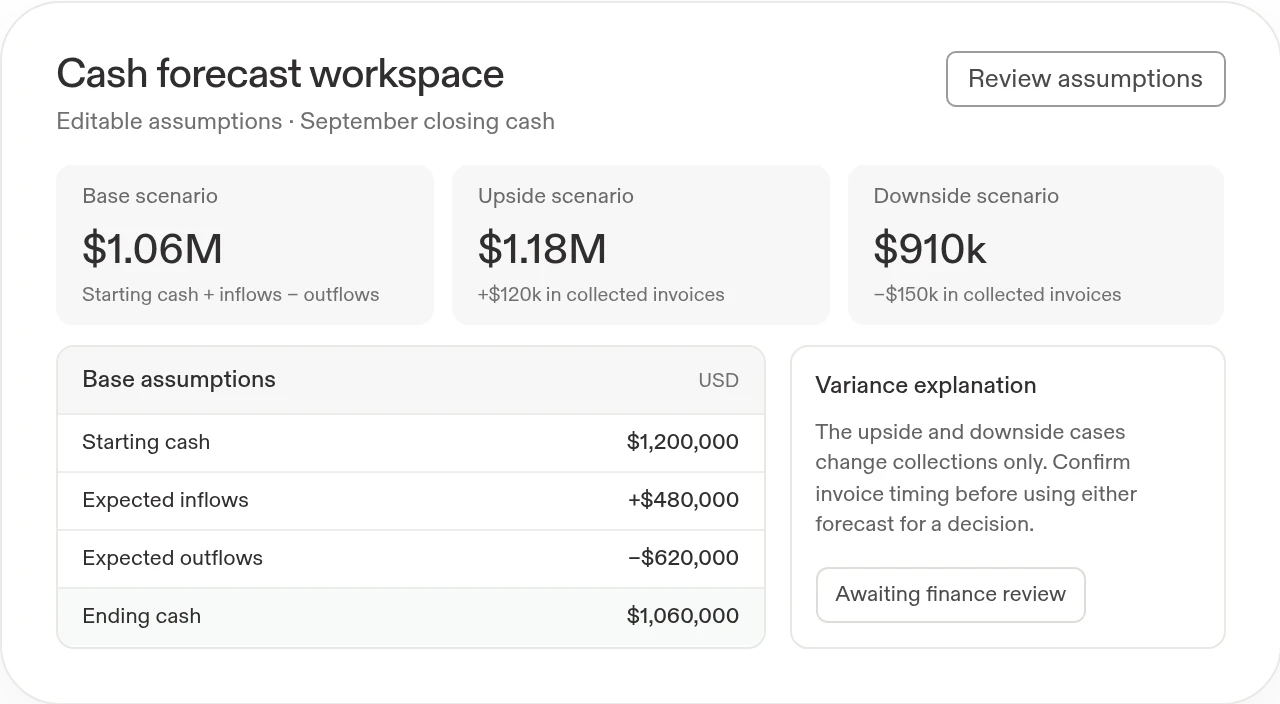Click the +$480,000 inflows value
1280x704 pixels.
(683, 500)
